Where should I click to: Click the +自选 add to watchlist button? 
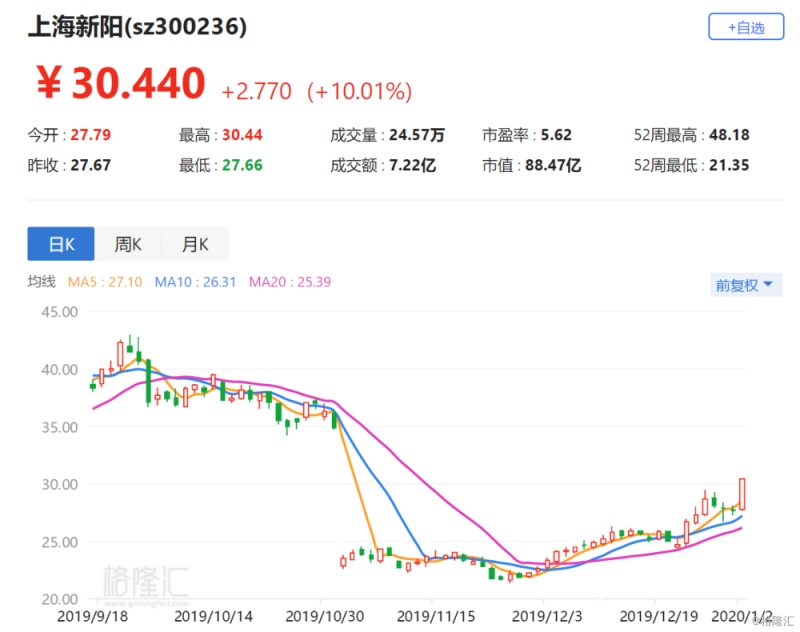[745, 28]
